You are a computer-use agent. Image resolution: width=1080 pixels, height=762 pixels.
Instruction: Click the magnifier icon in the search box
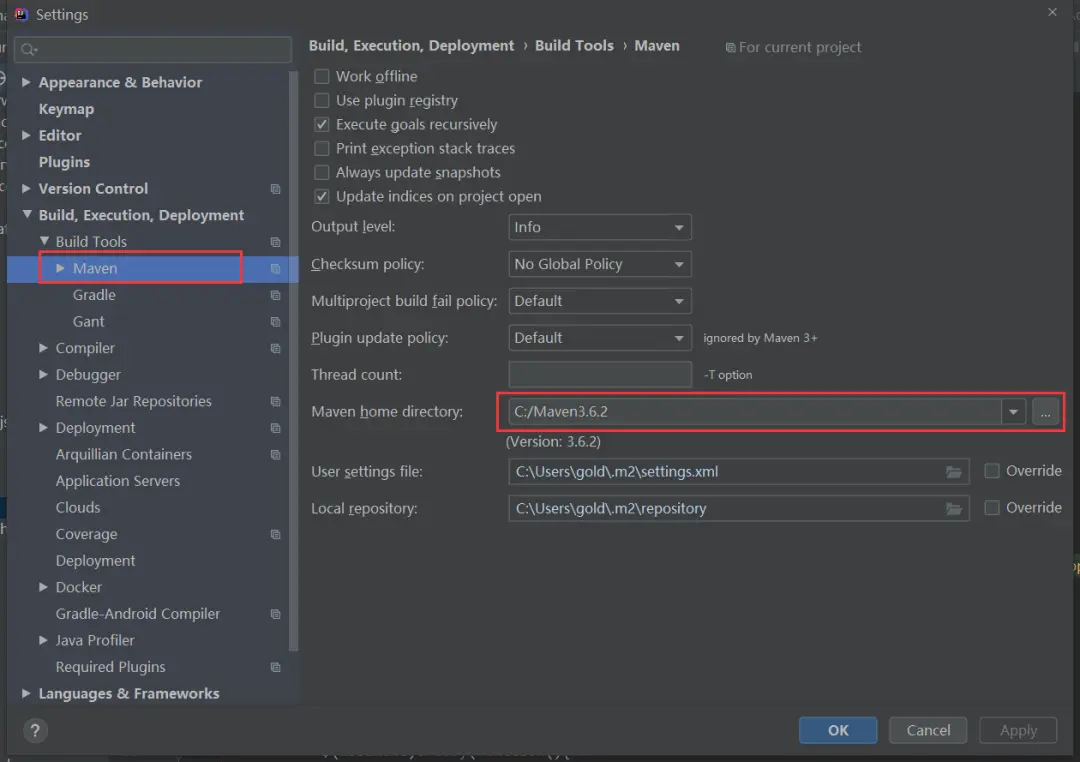tap(29, 49)
